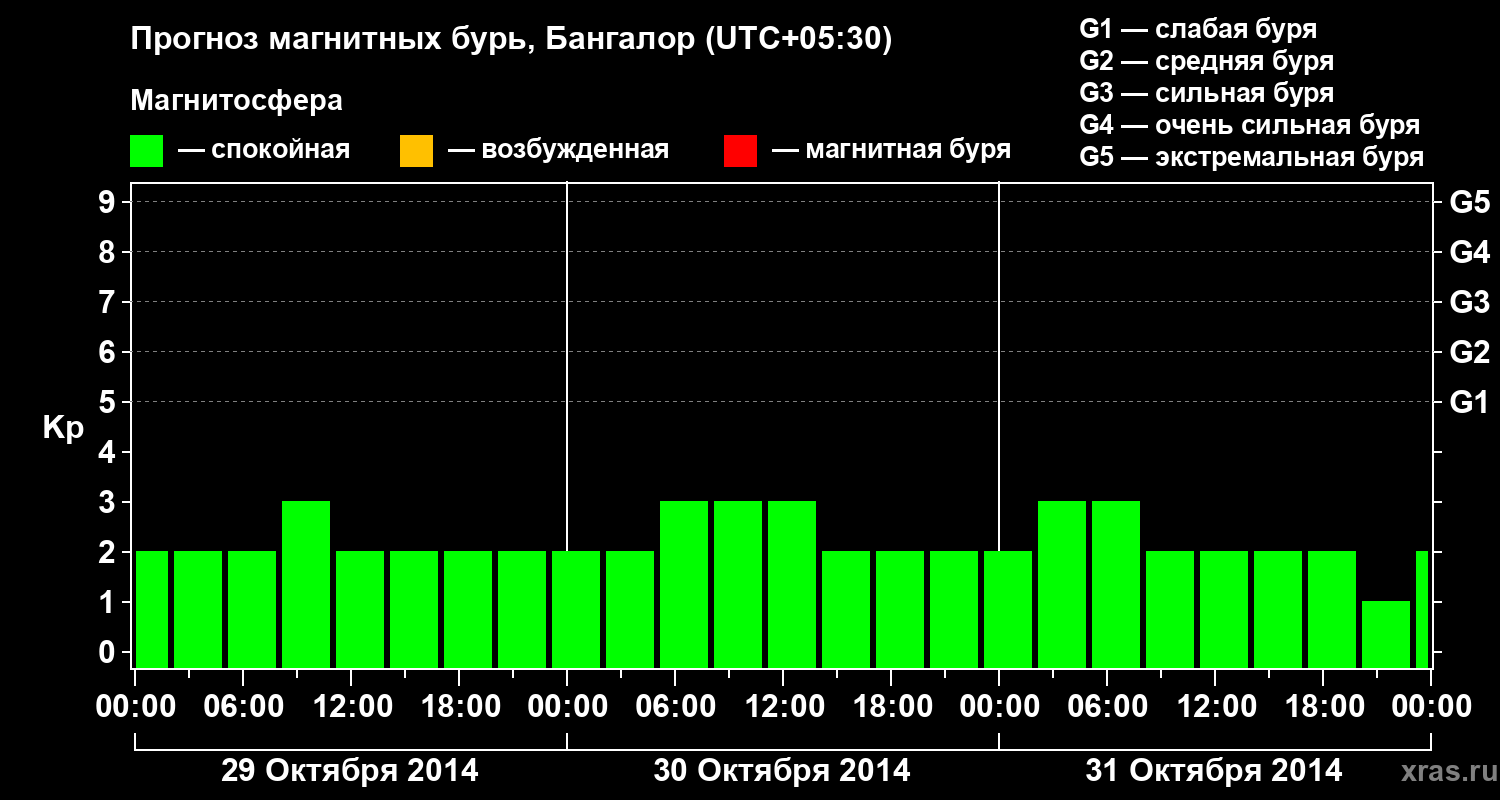Click 'G2 — средняя буря' legend line
The image size is (1500, 800).
click(x=1206, y=61)
